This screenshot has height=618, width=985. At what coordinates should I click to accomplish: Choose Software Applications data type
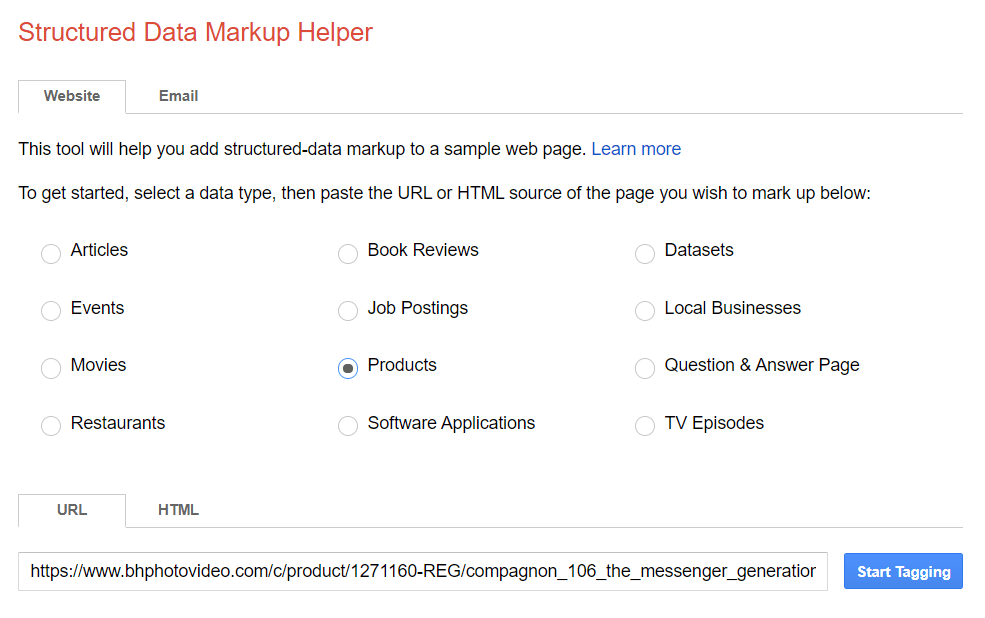coord(348,426)
